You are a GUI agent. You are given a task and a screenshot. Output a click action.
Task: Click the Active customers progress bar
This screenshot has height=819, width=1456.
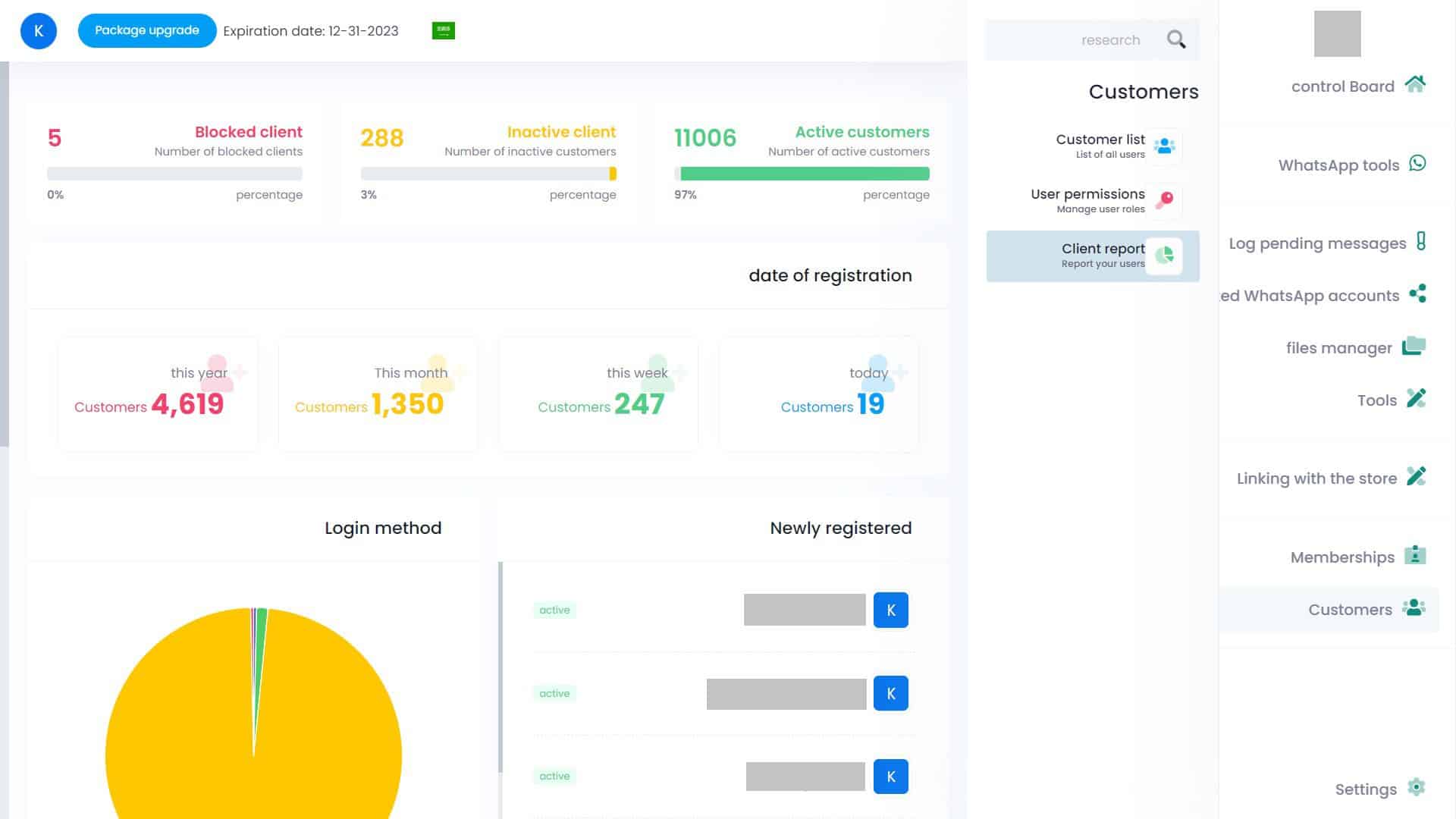[802, 174]
